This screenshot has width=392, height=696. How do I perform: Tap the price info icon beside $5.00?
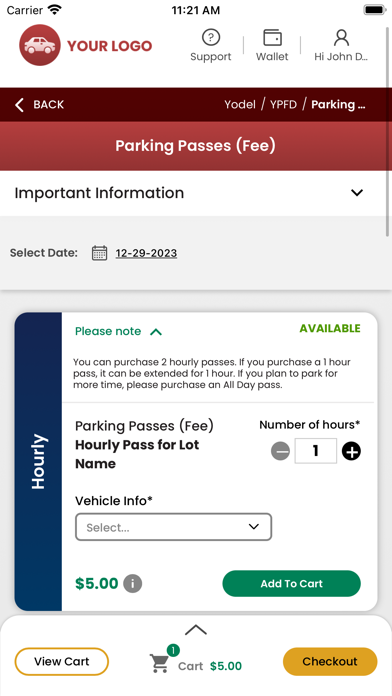[132, 583]
